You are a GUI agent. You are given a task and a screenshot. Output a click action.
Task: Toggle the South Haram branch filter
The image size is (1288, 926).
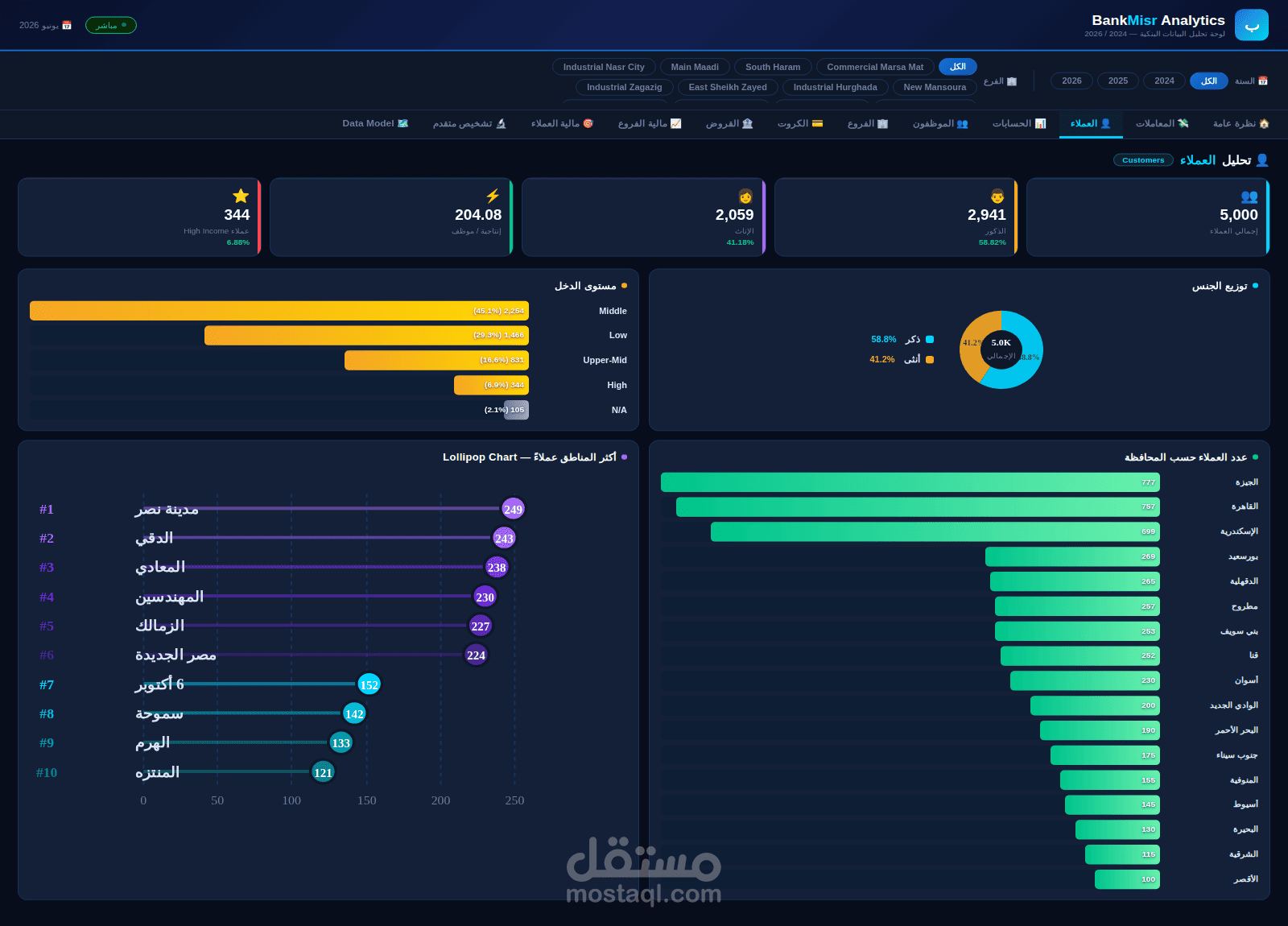(773, 67)
